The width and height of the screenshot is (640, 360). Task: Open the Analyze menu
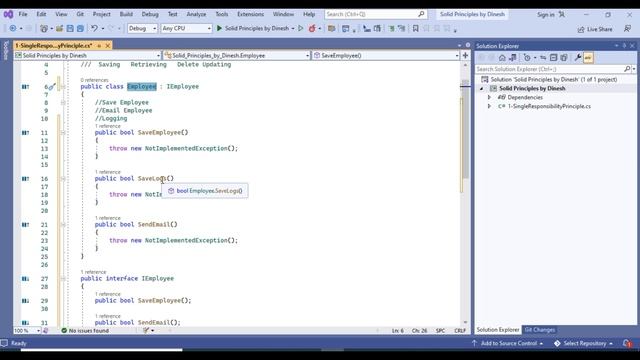pyautogui.click(x=196, y=14)
